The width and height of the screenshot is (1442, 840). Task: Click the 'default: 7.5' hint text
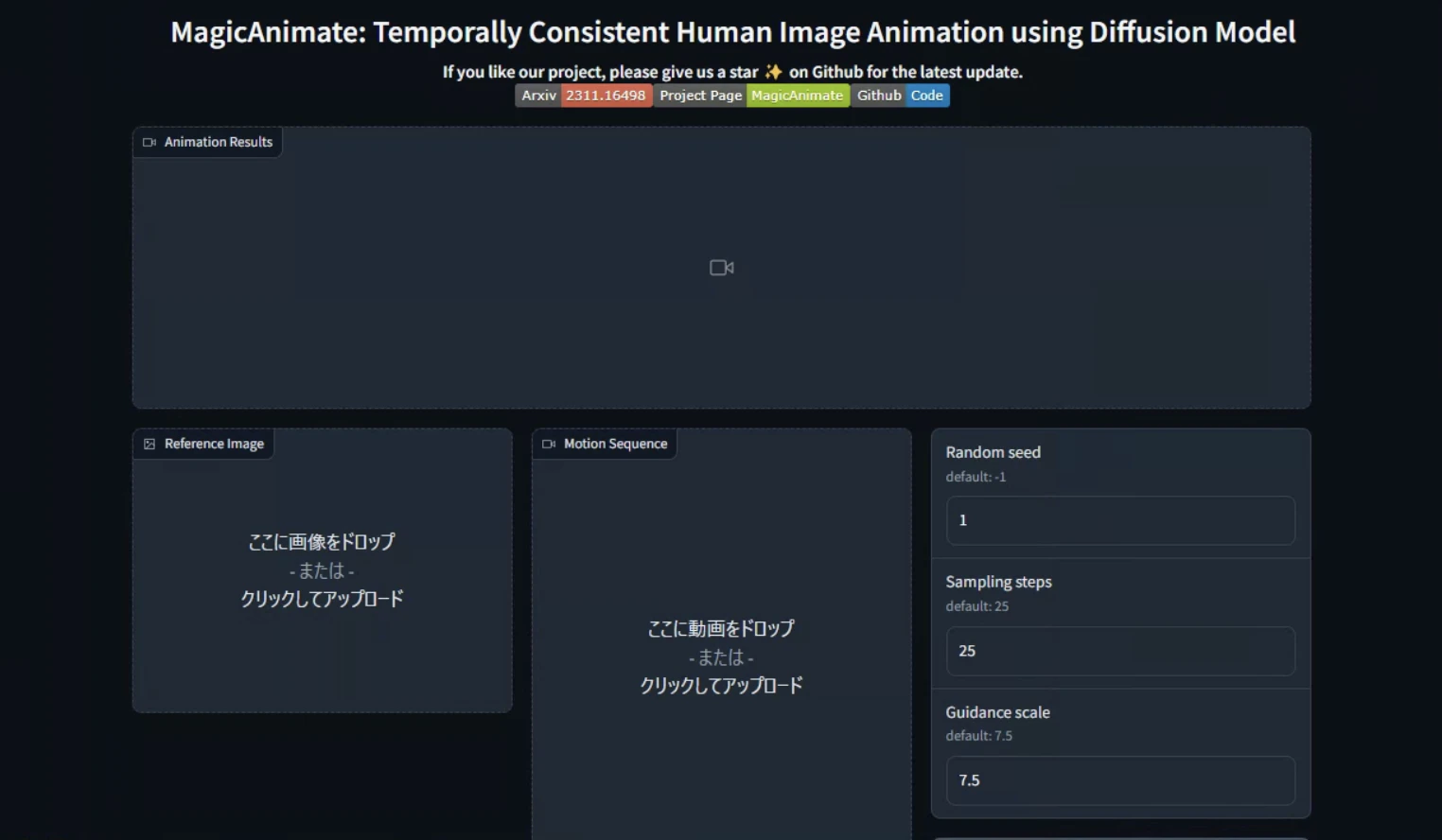click(979, 736)
